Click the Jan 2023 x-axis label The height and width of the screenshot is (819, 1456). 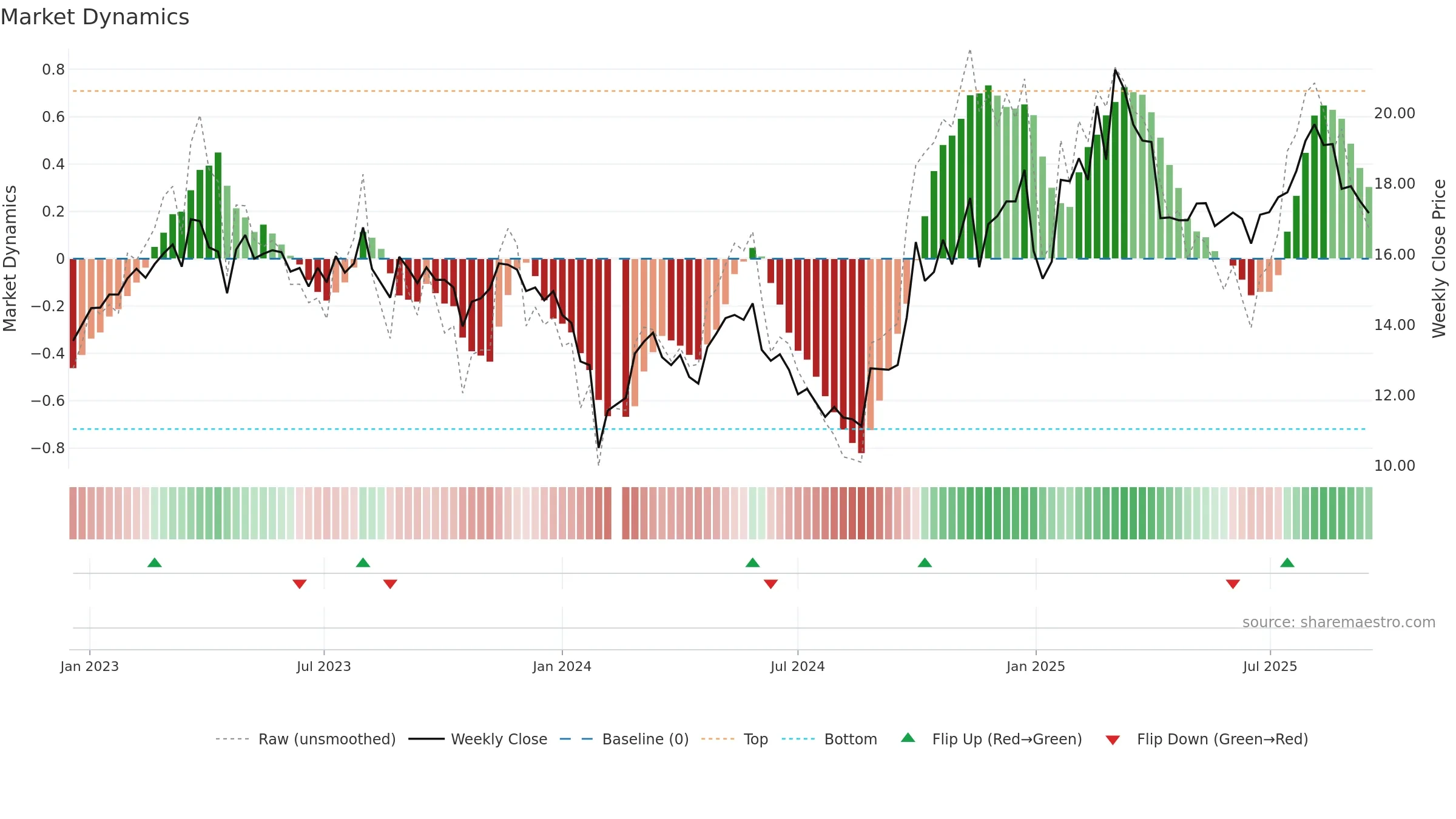(90, 666)
